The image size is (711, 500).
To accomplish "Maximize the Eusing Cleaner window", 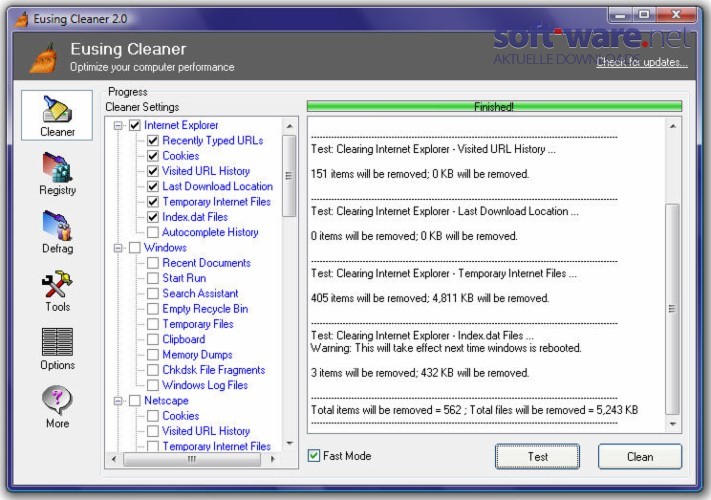I will [x=644, y=15].
